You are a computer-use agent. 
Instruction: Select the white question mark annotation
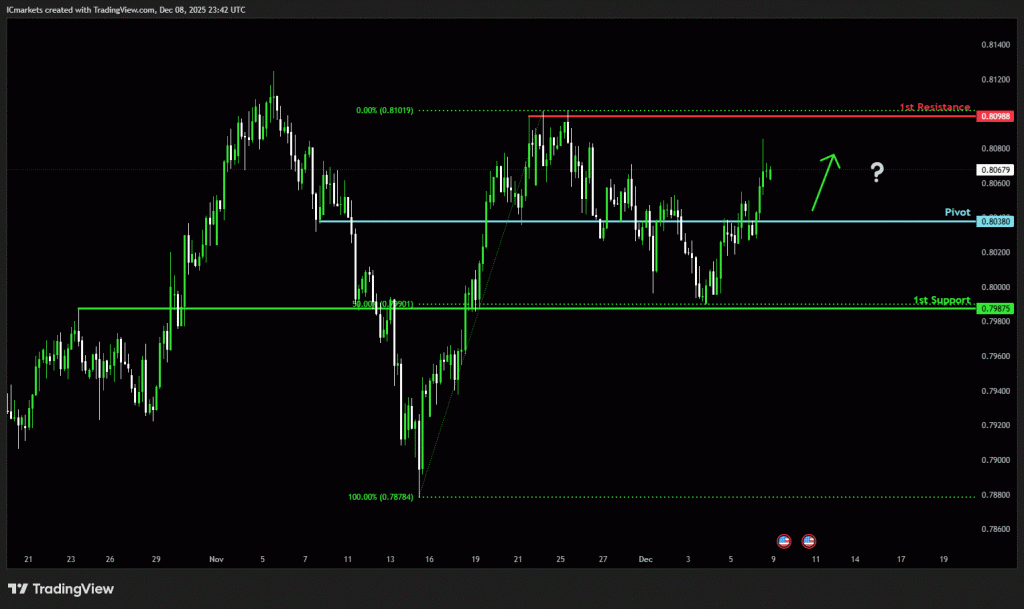[877, 173]
